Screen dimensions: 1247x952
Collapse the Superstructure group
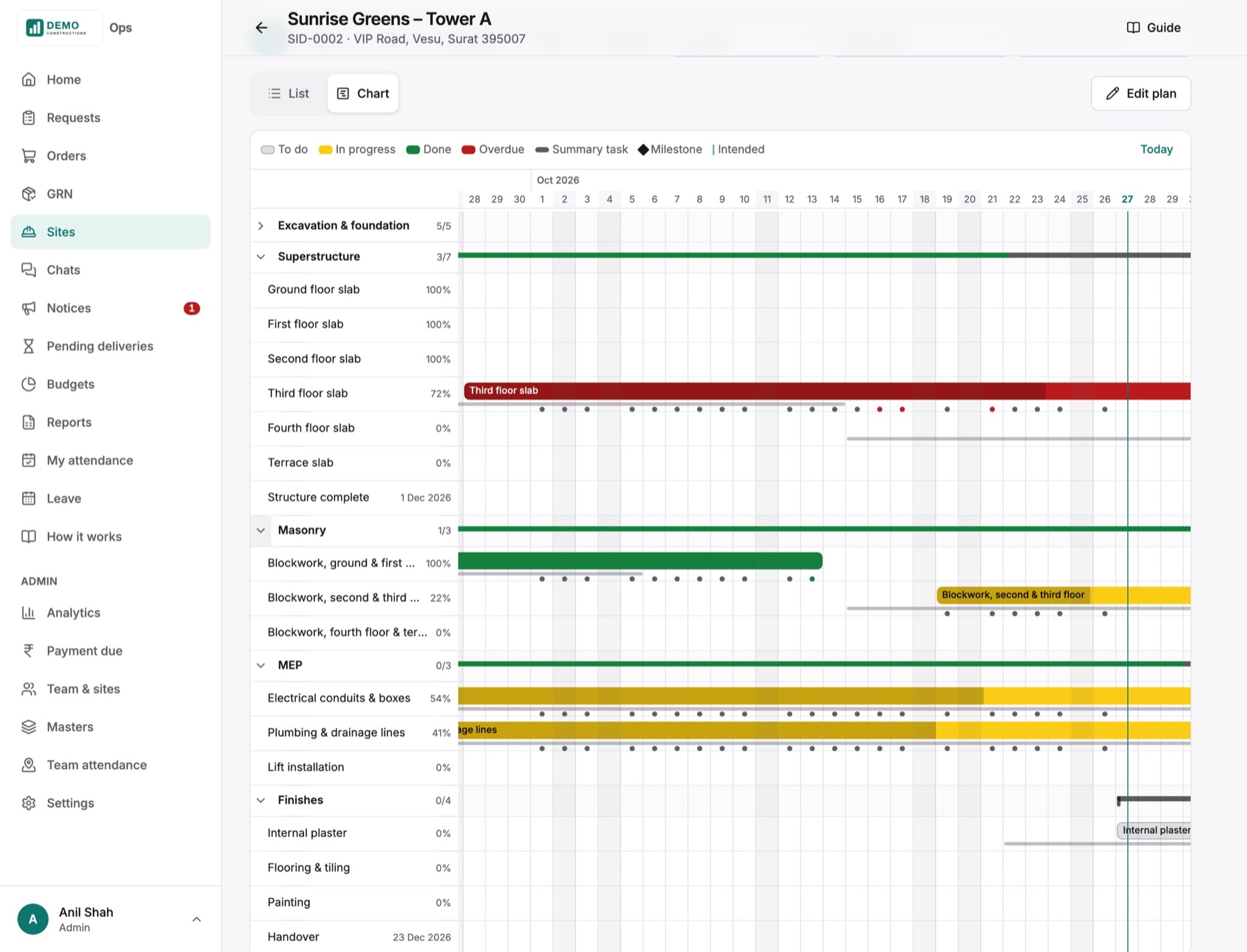pyautogui.click(x=260, y=257)
